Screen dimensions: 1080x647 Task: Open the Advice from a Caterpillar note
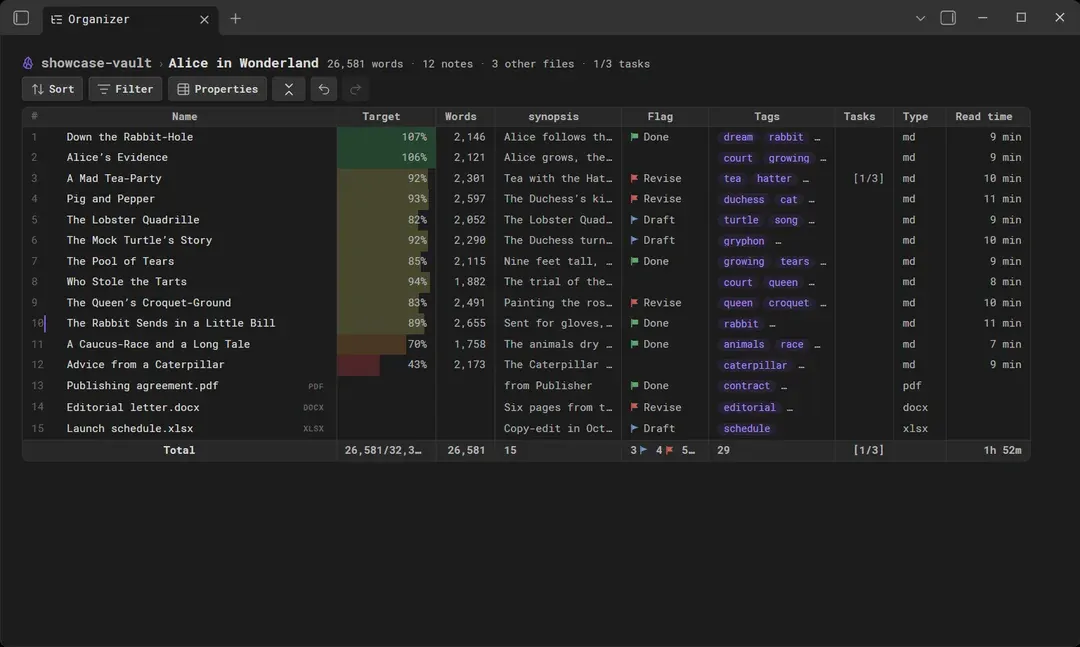tap(145, 364)
